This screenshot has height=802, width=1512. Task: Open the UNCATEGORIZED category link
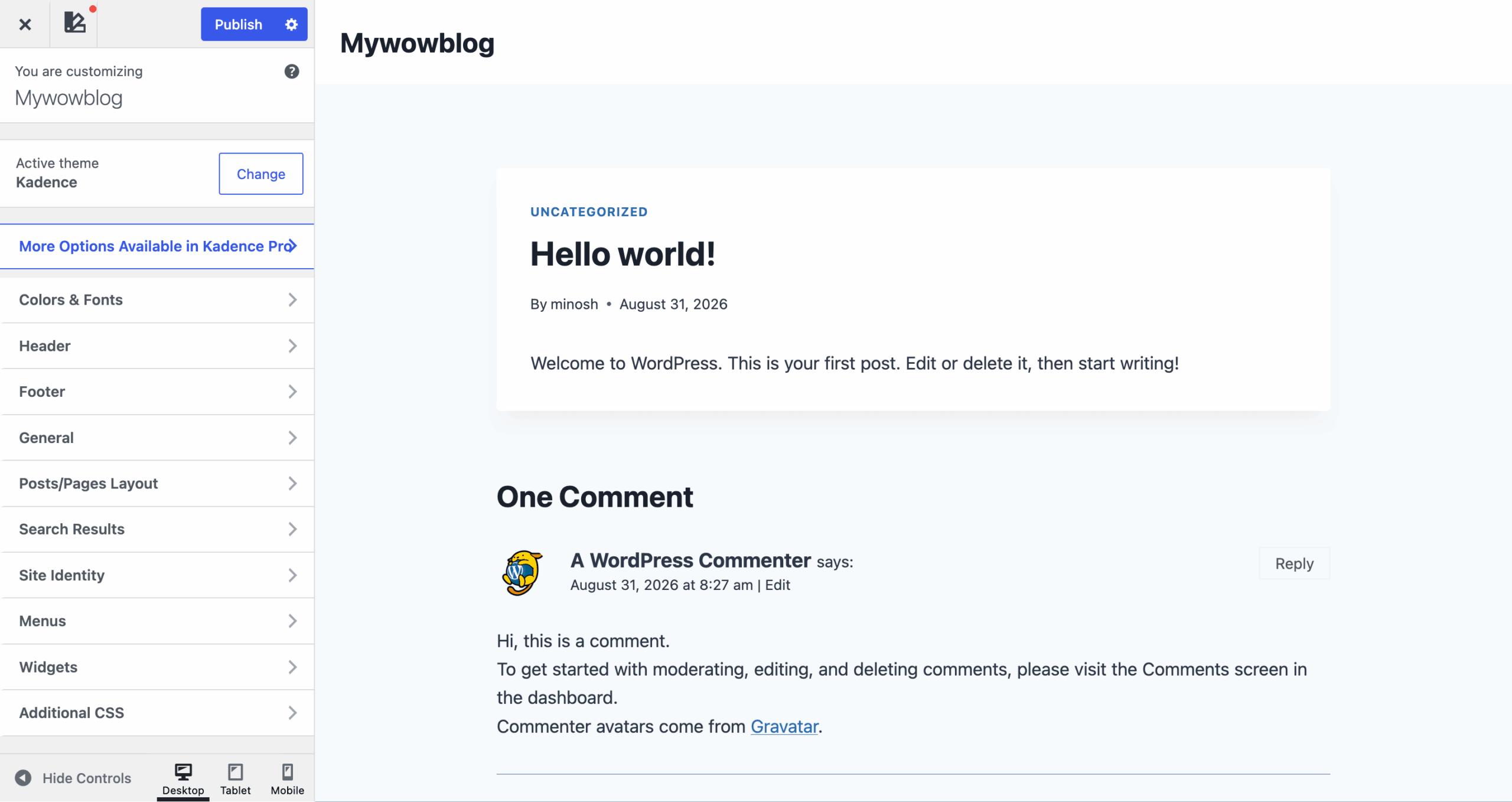pos(589,212)
